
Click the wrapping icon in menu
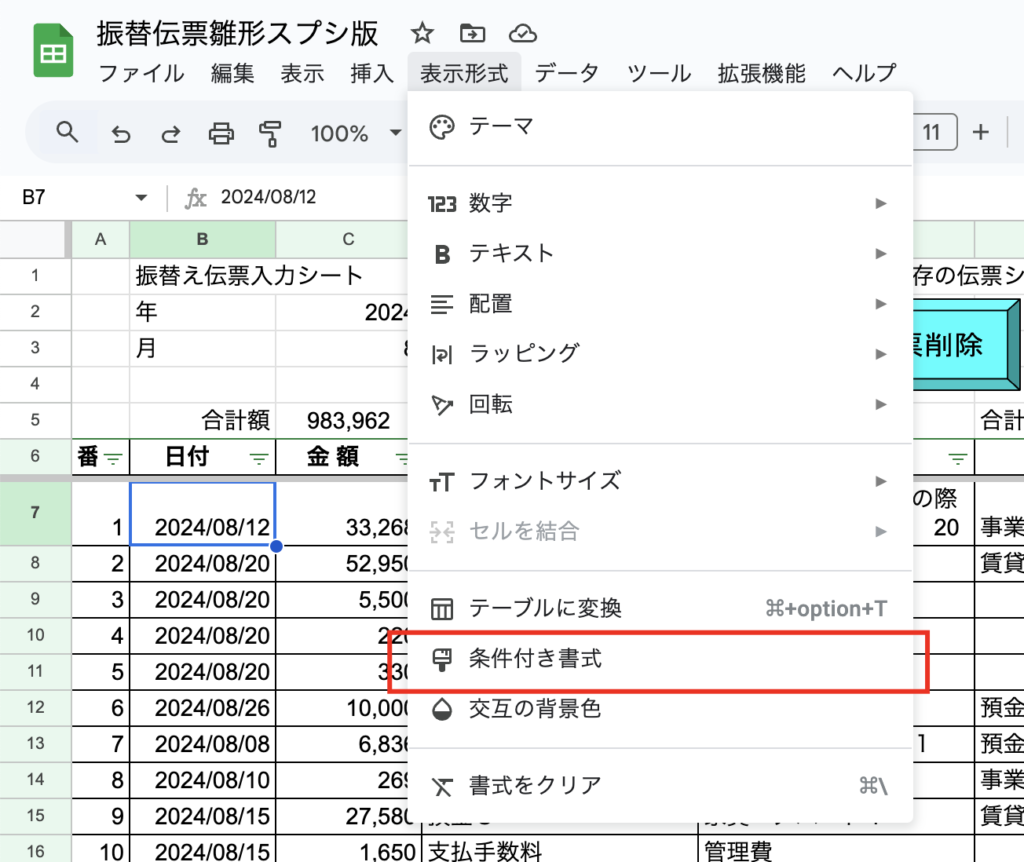click(441, 355)
